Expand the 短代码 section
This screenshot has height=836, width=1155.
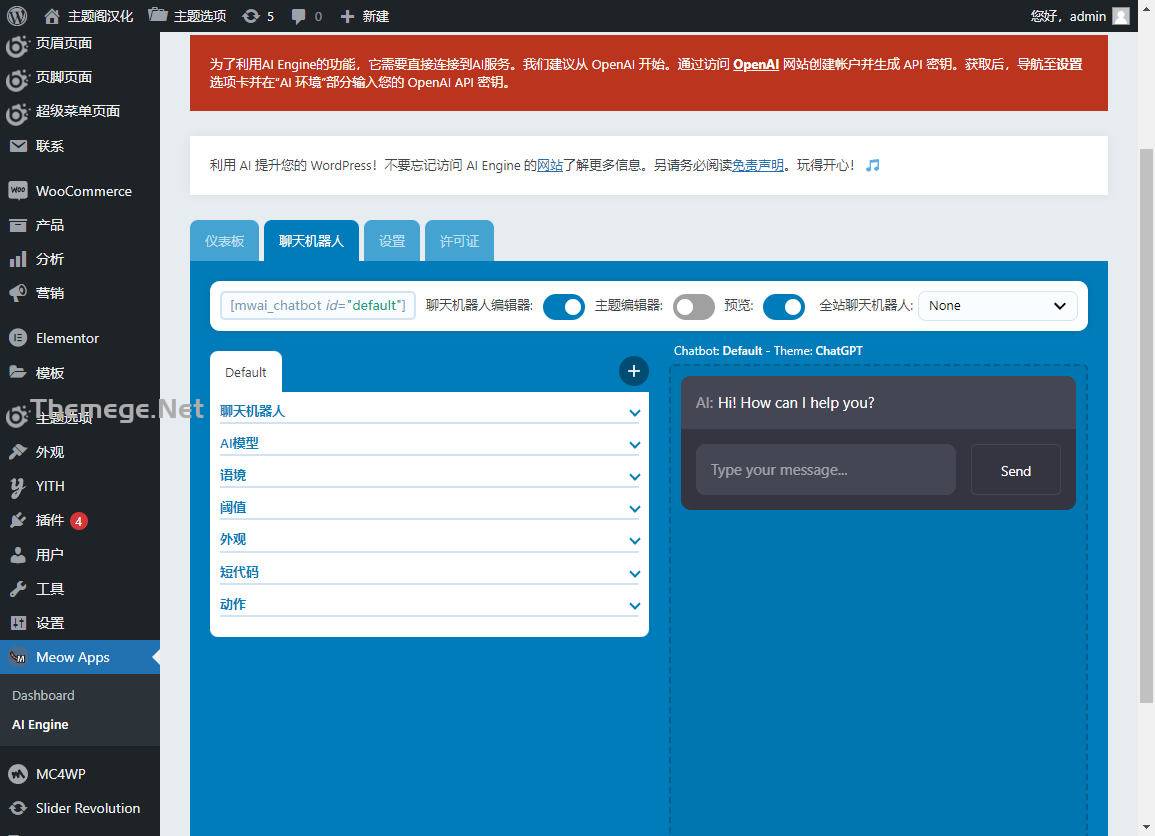click(429, 572)
